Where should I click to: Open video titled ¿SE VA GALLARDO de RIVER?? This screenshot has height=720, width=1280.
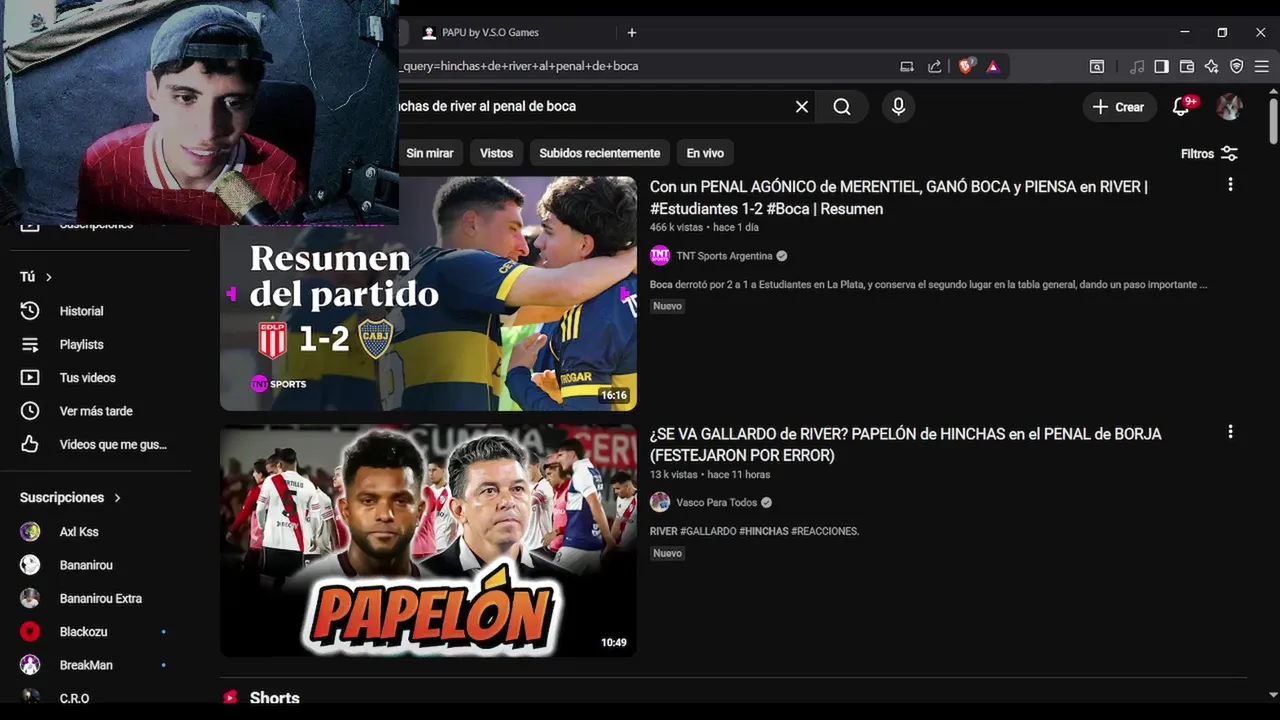point(905,445)
